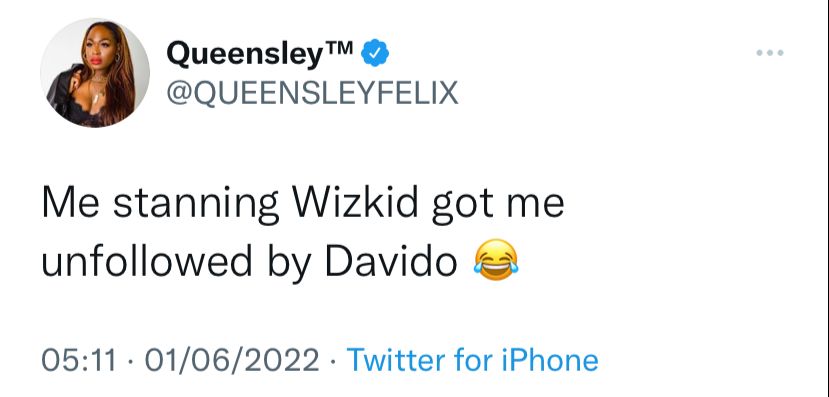
Task: Click the dot separator before Twitter
Action: pos(333,362)
